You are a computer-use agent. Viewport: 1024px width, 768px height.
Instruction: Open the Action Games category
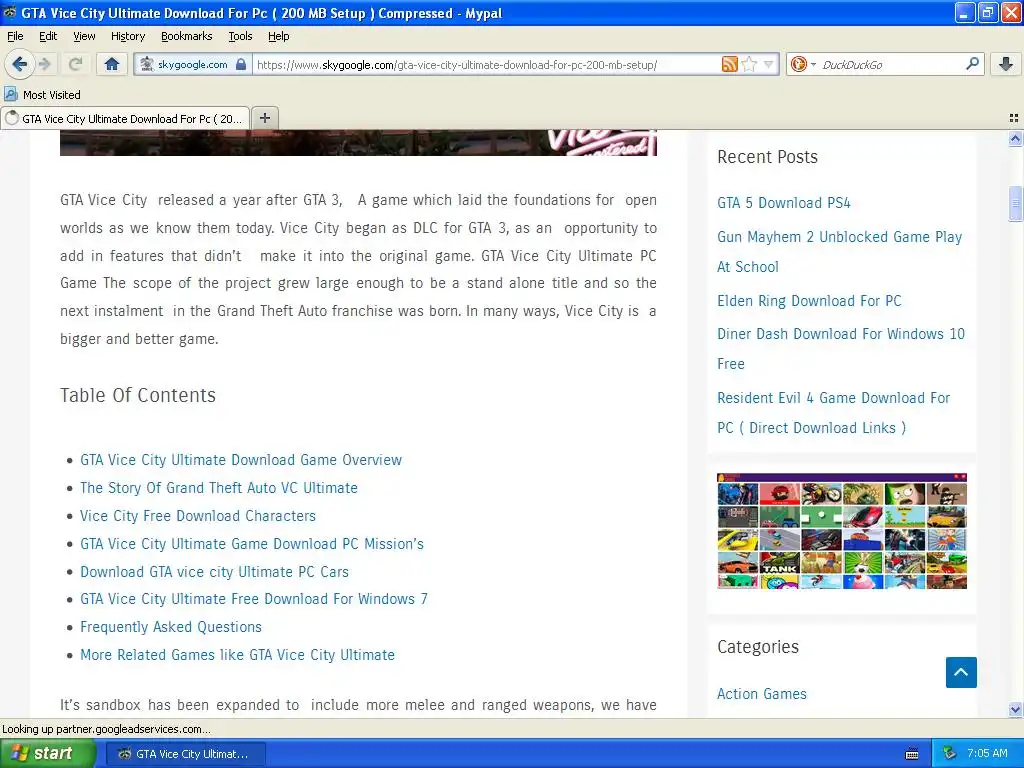point(761,694)
